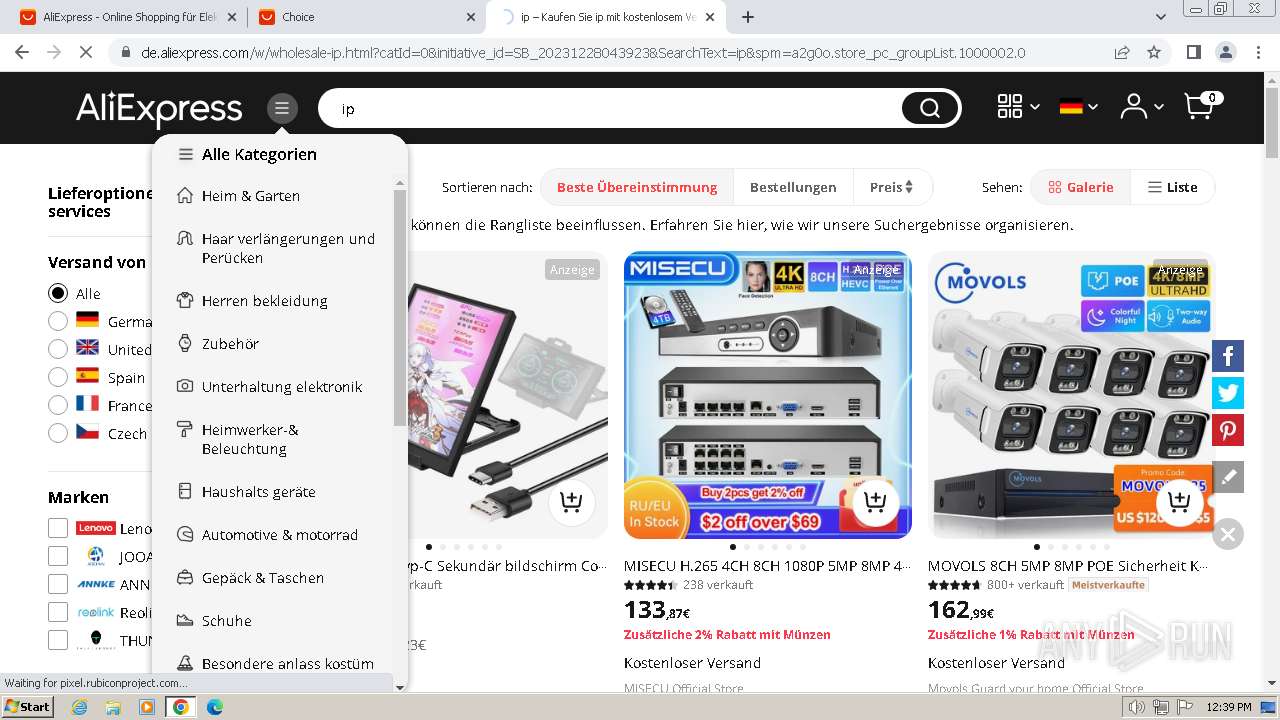Click the shirt icon for Herren bekleidung
This screenshot has height=720, width=1280.
[x=184, y=300]
